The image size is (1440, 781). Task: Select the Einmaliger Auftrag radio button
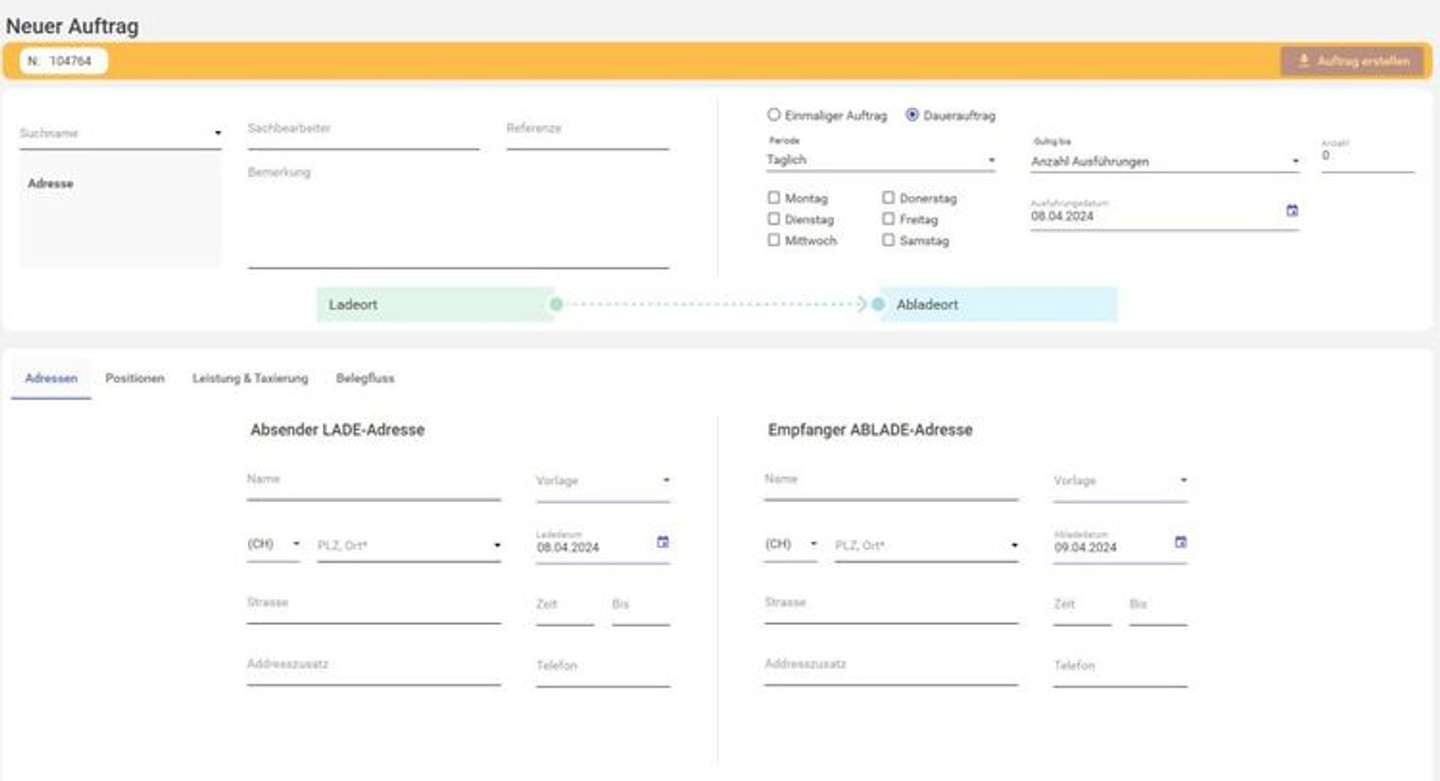click(773, 115)
